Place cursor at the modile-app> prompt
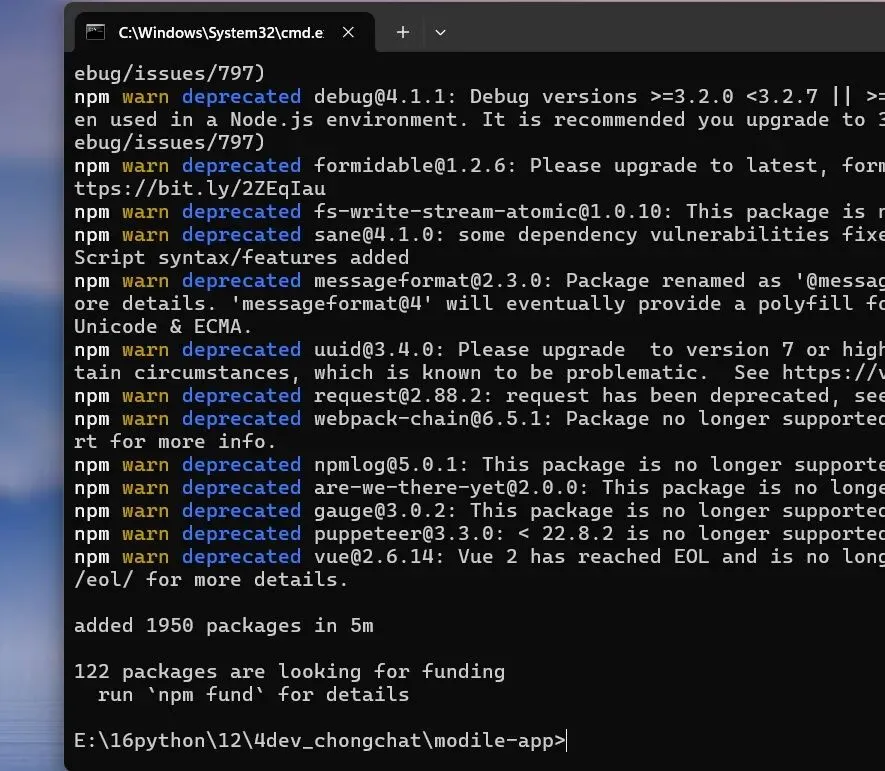Image resolution: width=885 pixels, height=771 pixels. 319,741
